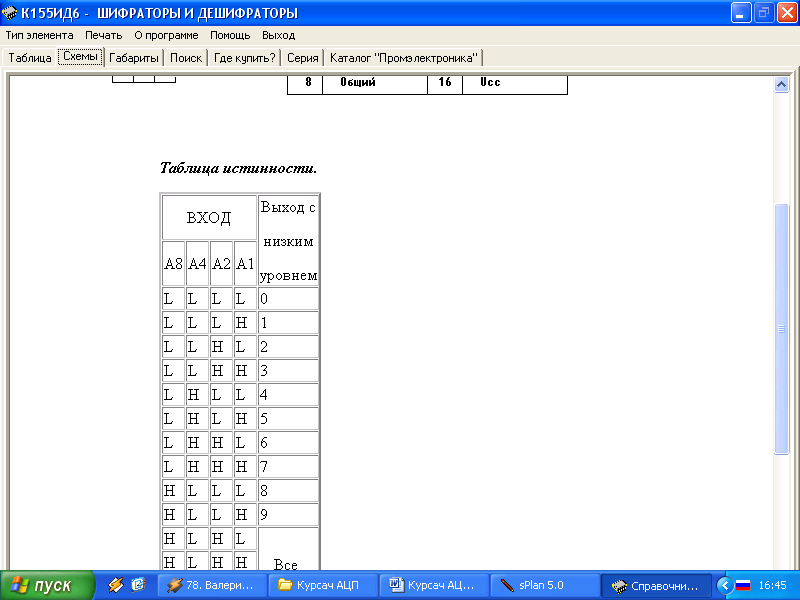This screenshot has height=600, width=800.
Task: Click the ВХОД table header cell
Action: pos(209,218)
